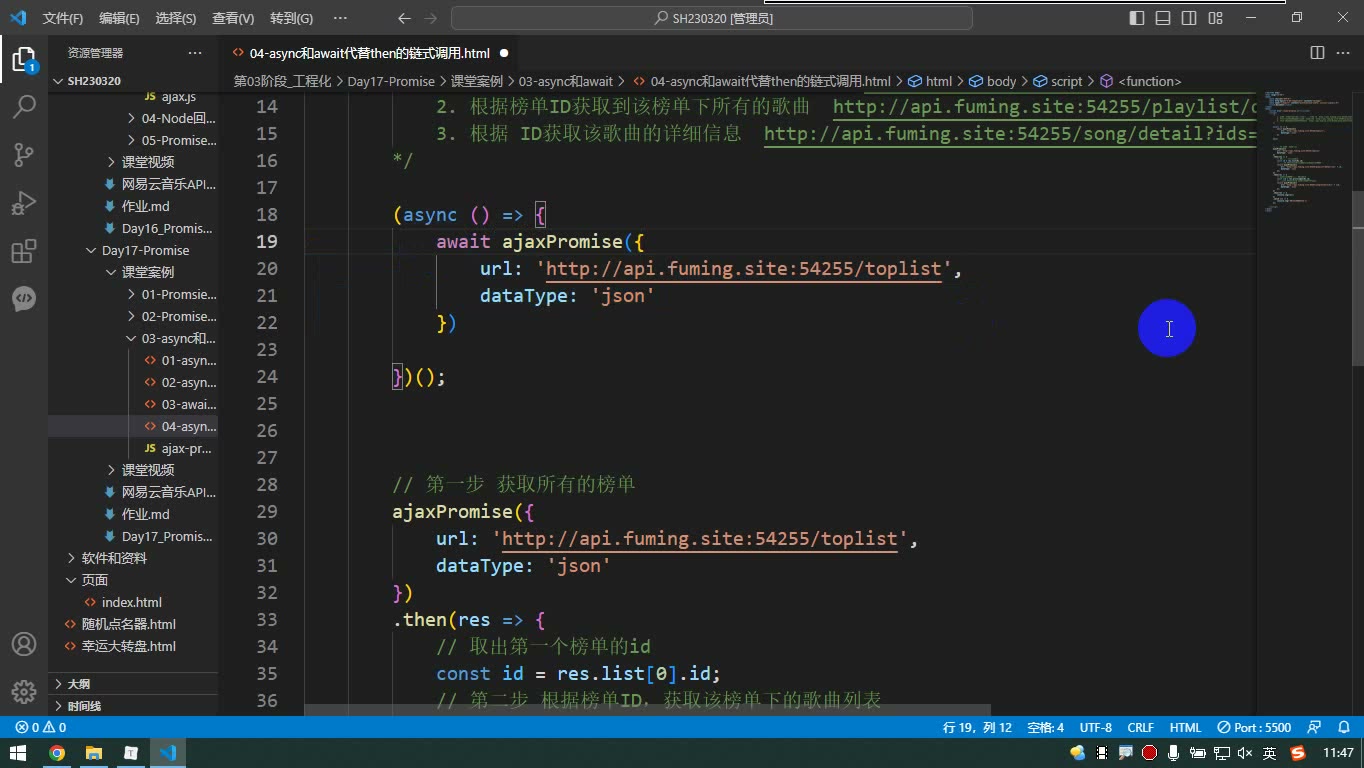Toggle the secondary side bar visibility

point(1189,18)
